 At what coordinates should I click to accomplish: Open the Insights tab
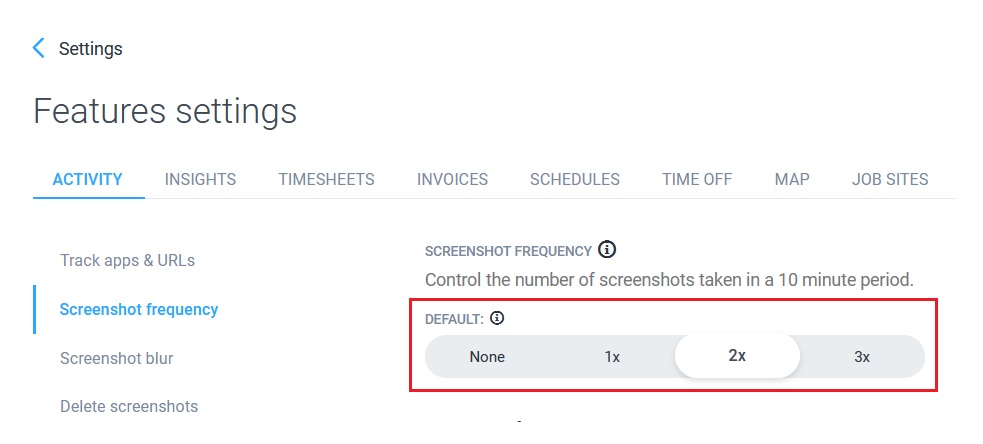(200, 180)
